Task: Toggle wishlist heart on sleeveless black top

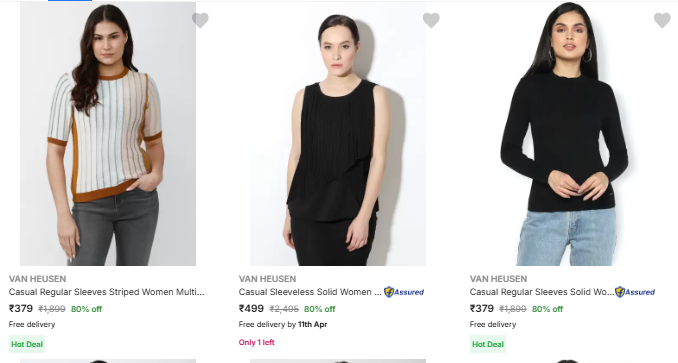Action: [431, 20]
